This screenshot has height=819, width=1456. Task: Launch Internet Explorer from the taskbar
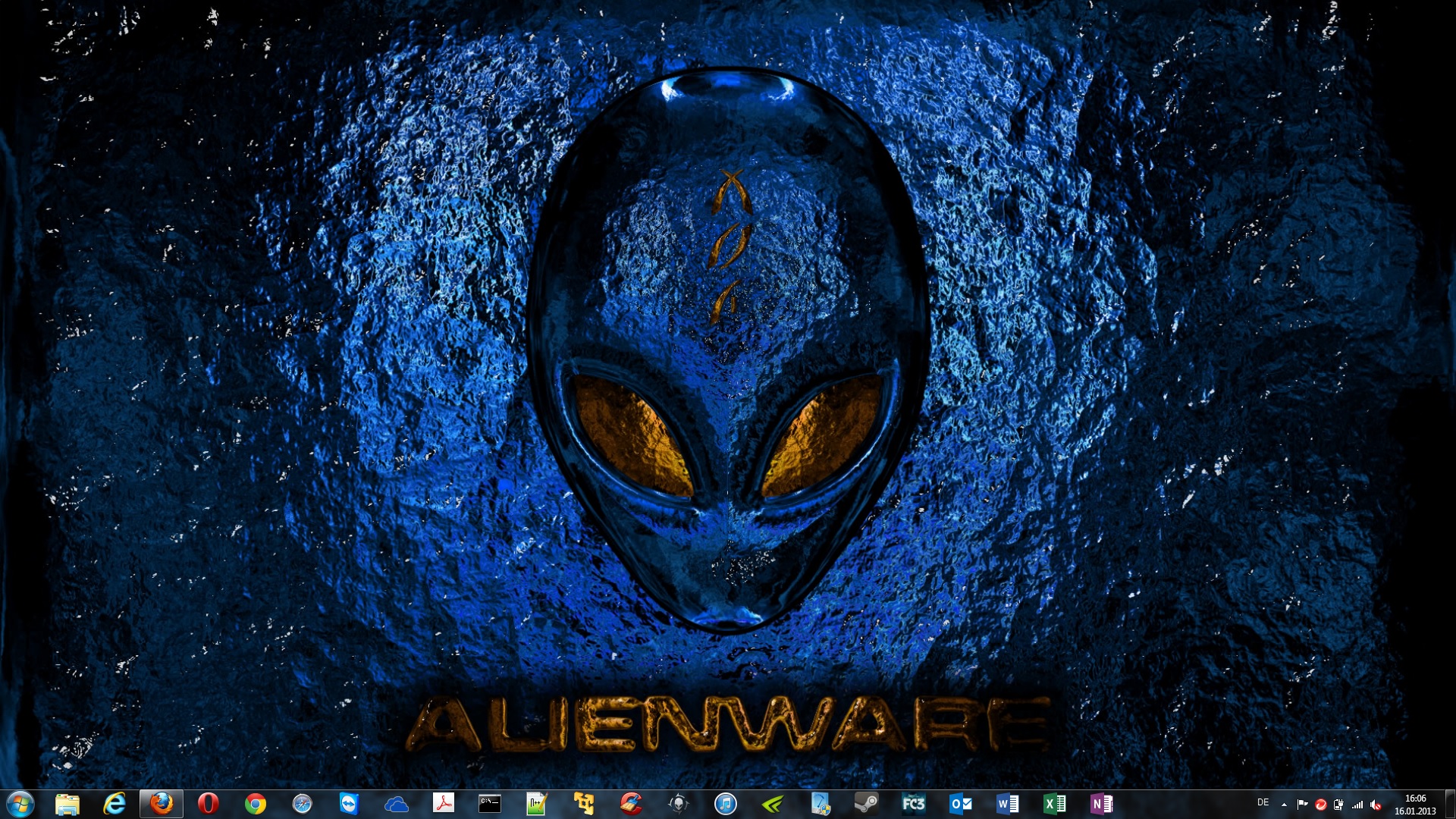coord(115,804)
